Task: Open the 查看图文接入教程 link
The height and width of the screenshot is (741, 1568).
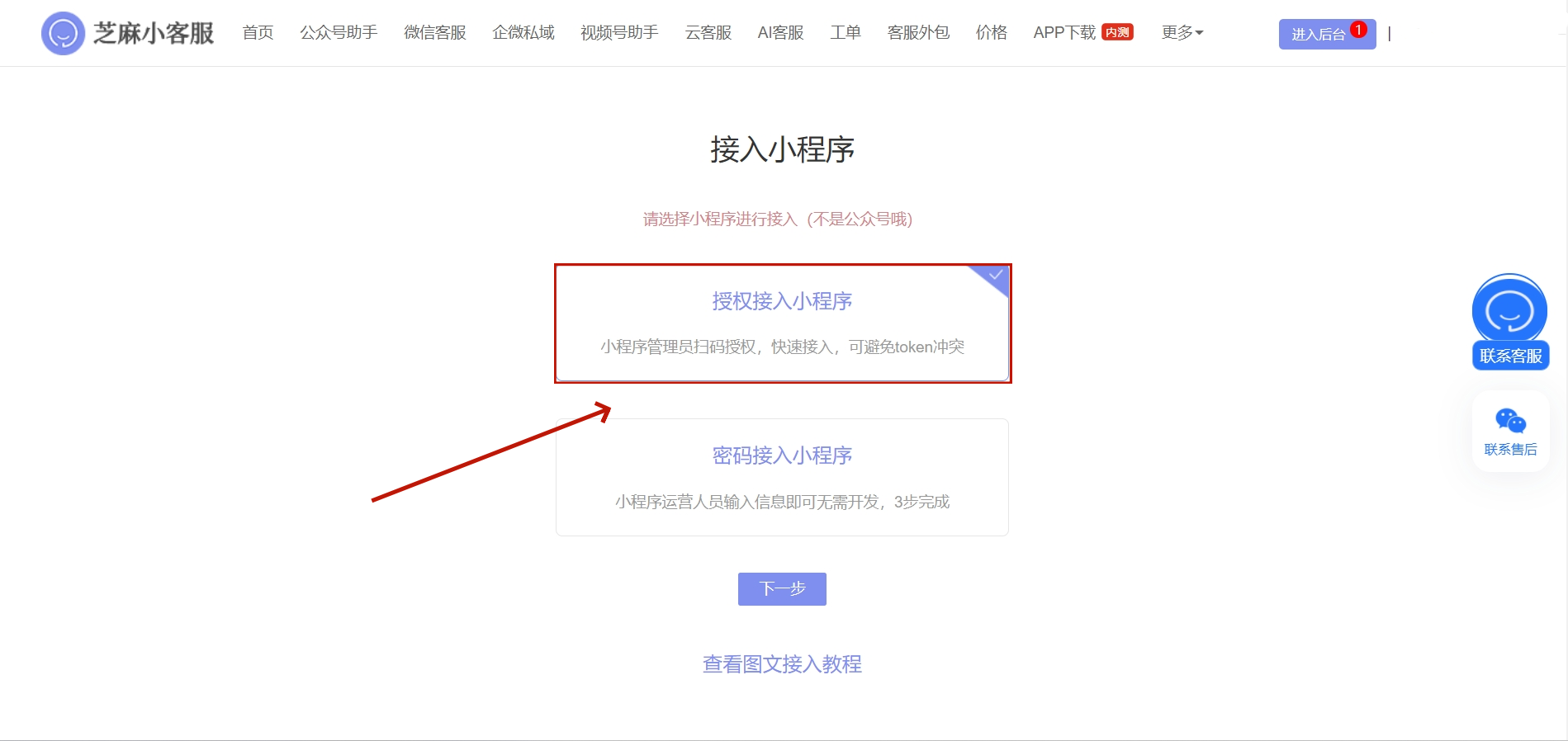Action: pyautogui.click(x=782, y=663)
